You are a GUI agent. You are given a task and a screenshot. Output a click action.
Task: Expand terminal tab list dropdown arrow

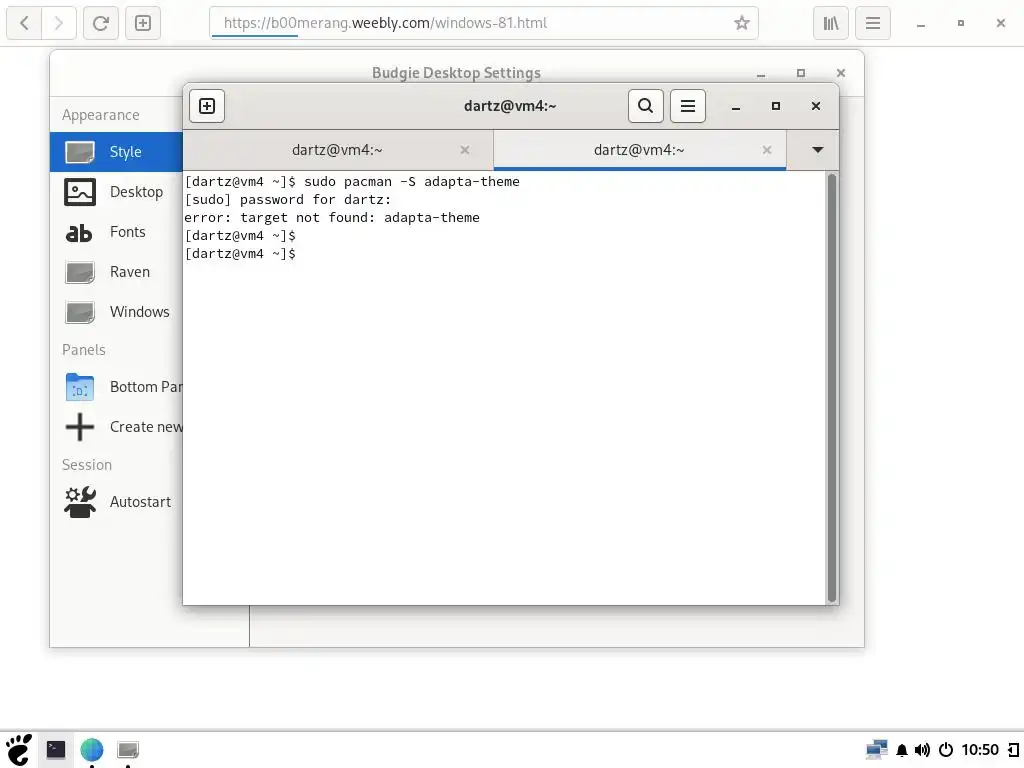pos(817,150)
